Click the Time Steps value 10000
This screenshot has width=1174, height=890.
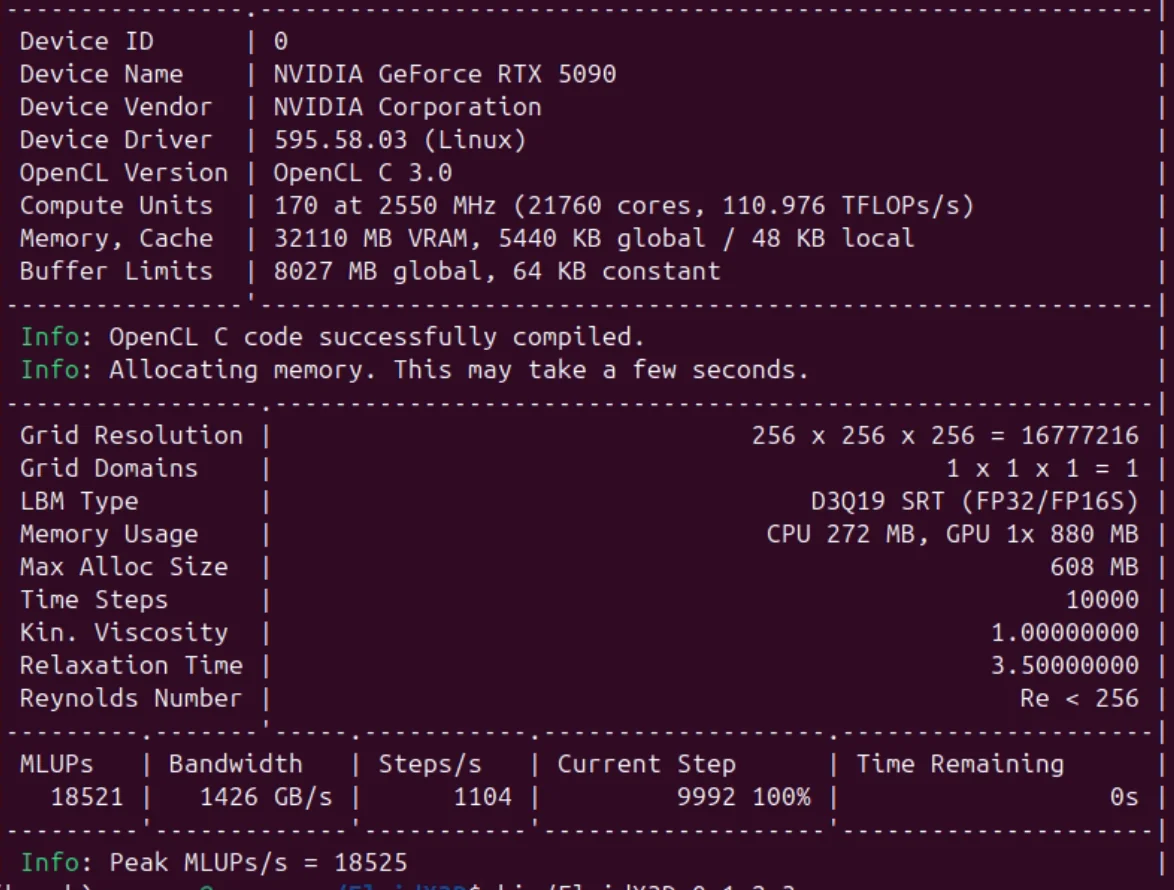pyautogui.click(x=1102, y=600)
